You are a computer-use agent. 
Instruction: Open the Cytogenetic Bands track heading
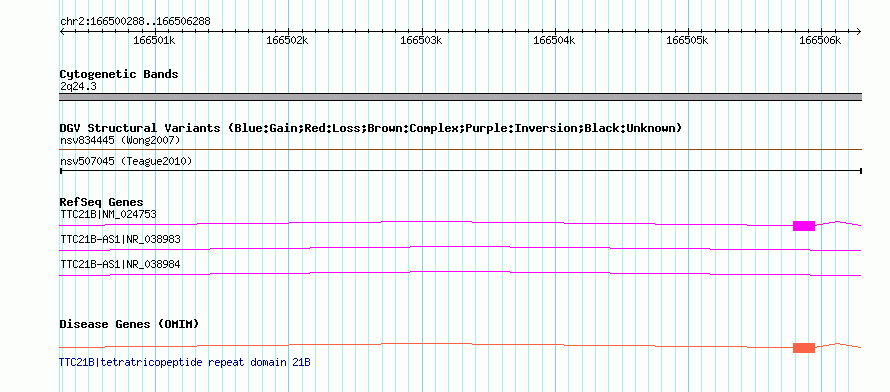point(119,74)
